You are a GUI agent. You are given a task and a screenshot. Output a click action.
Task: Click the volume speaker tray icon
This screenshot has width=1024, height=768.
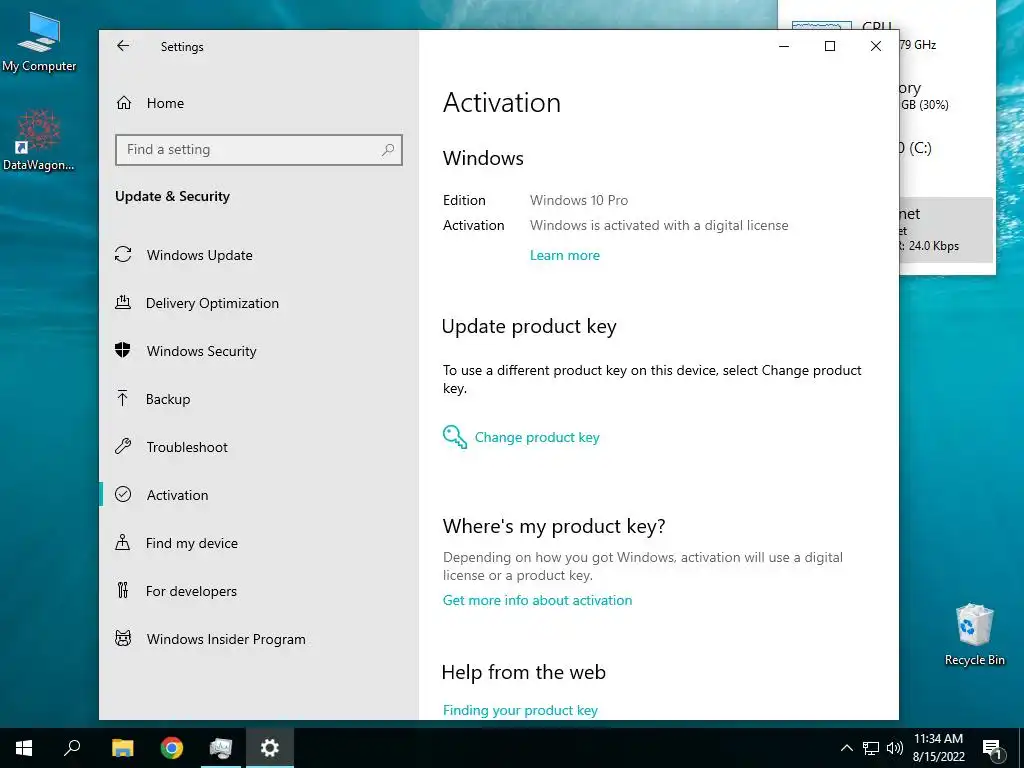coord(895,748)
